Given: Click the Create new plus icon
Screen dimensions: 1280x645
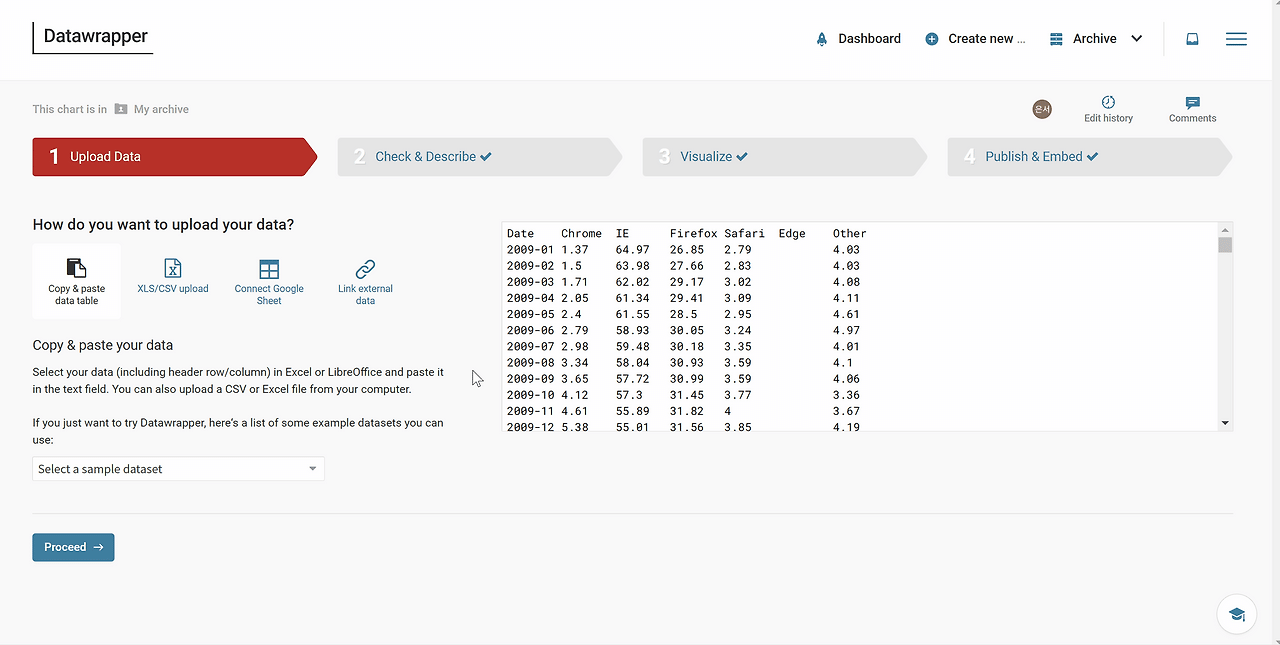Looking at the screenshot, I should click(932, 39).
